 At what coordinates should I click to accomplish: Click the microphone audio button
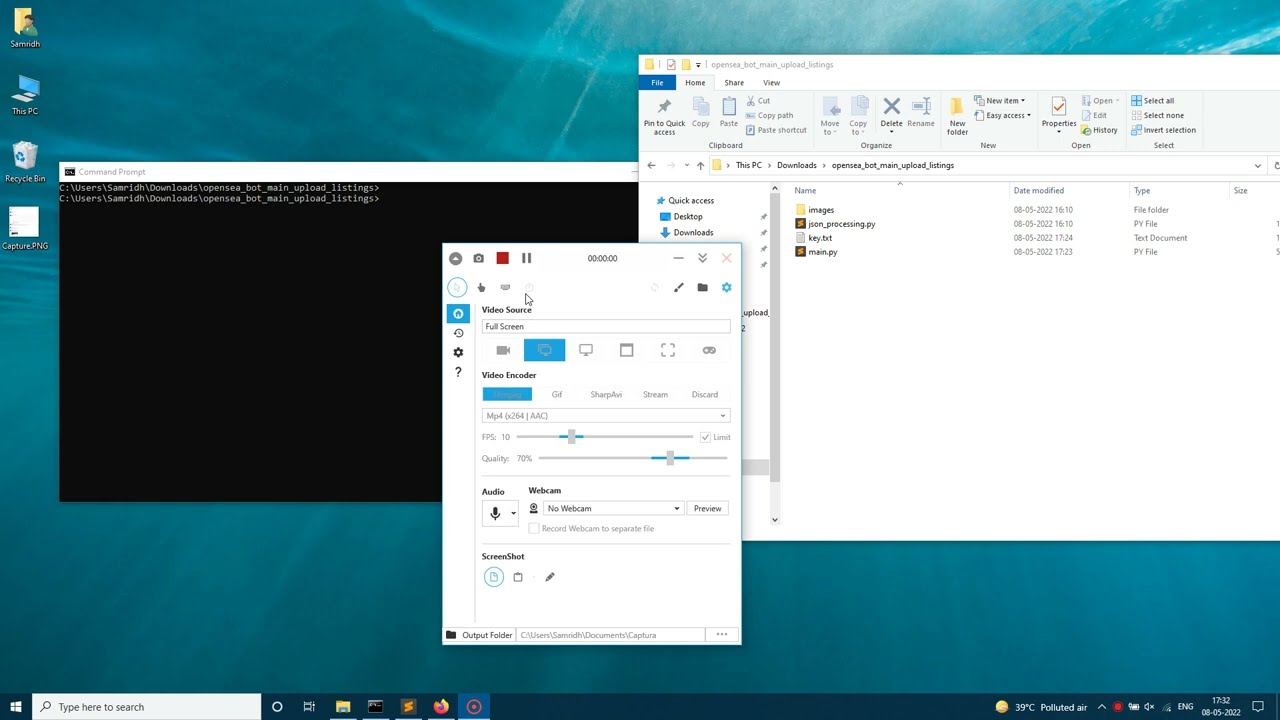point(495,513)
